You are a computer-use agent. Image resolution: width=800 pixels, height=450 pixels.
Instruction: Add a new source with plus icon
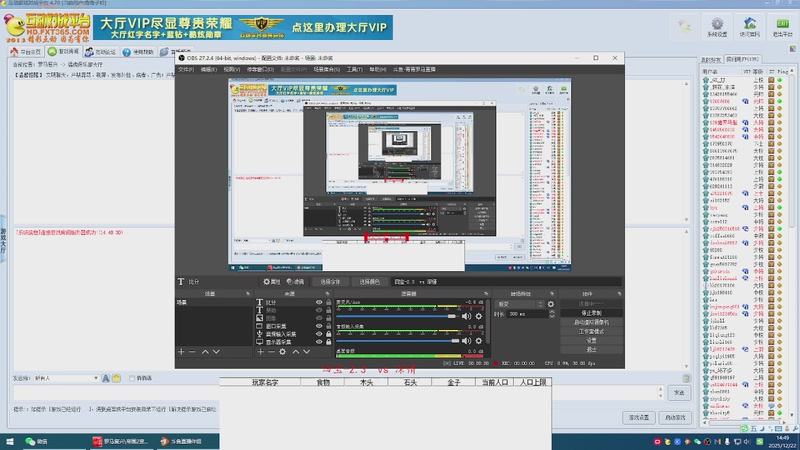click(x=260, y=352)
